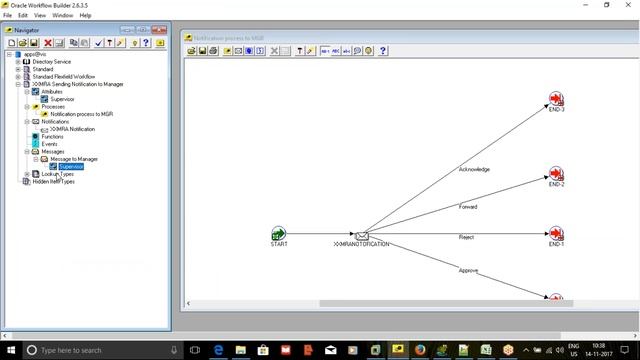Screen dimensions: 640x360
Task: Open the View menu
Action: click(40, 15)
